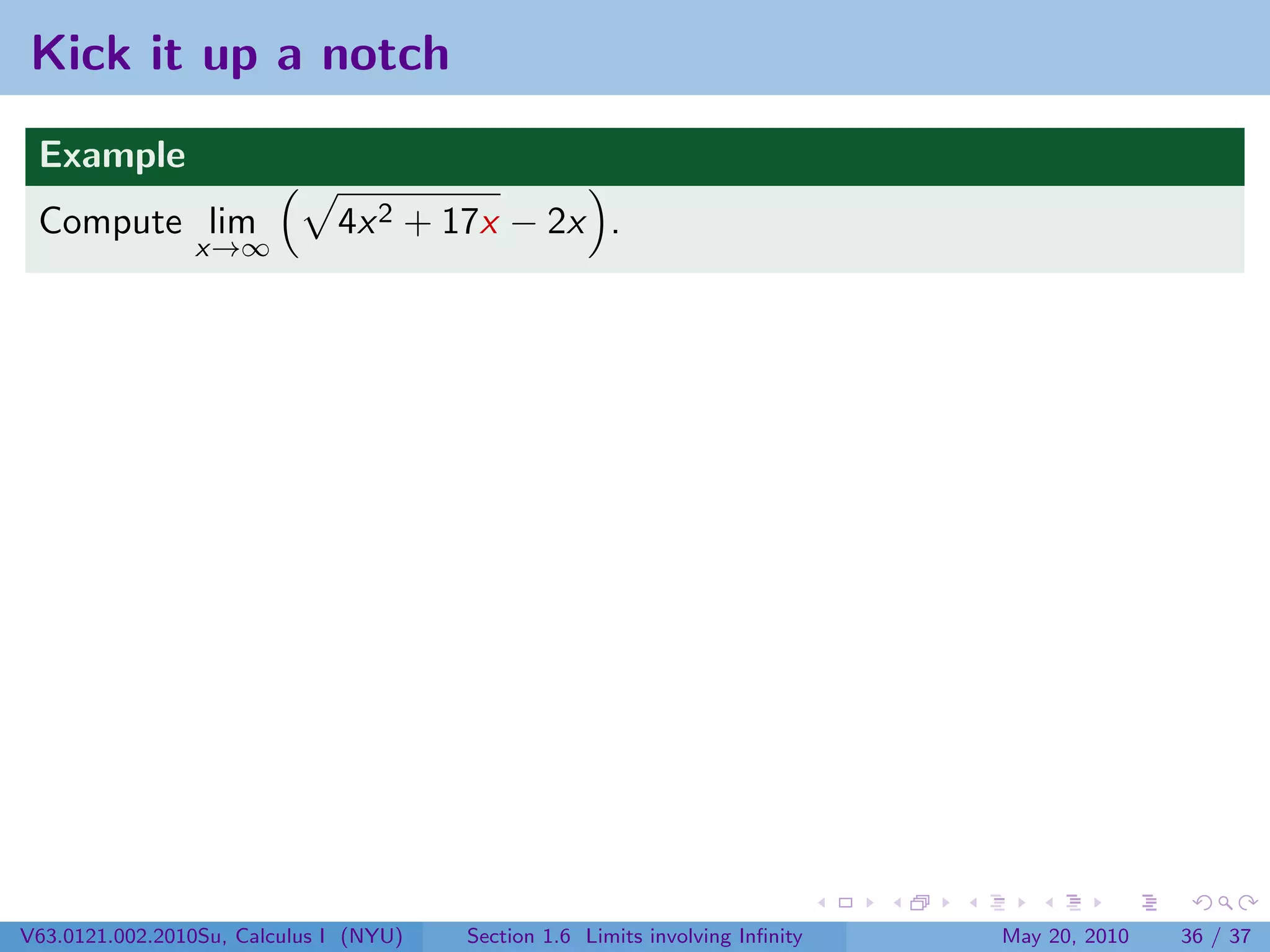Go to previous section arrow
The height and width of the screenshot is (952, 1270).
tap(1049, 903)
